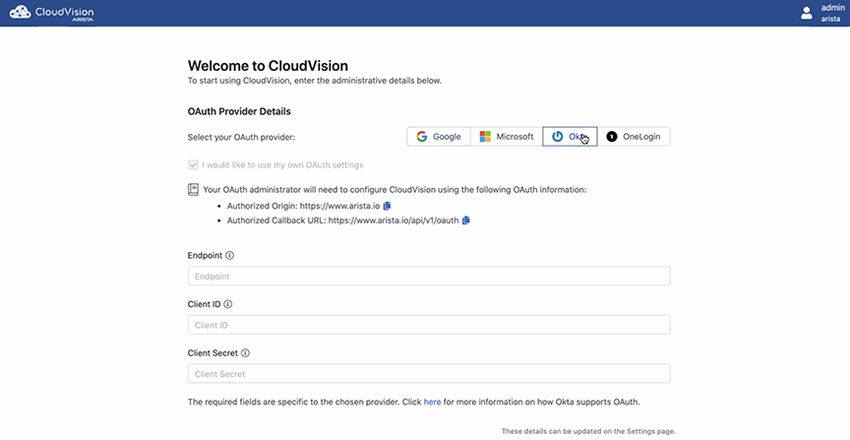Image resolution: width=850 pixels, height=440 pixels.
Task: Toggle the use my own OAuth settings checkbox
Action: [x=192, y=165]
